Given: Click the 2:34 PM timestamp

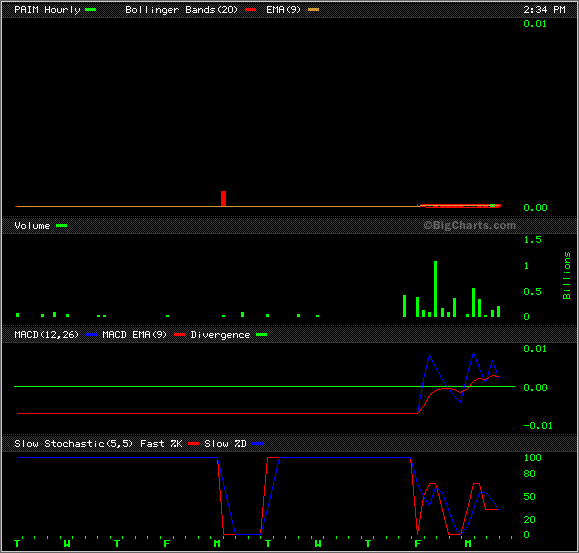Looking at the screenshot, I should click(544, 10).
